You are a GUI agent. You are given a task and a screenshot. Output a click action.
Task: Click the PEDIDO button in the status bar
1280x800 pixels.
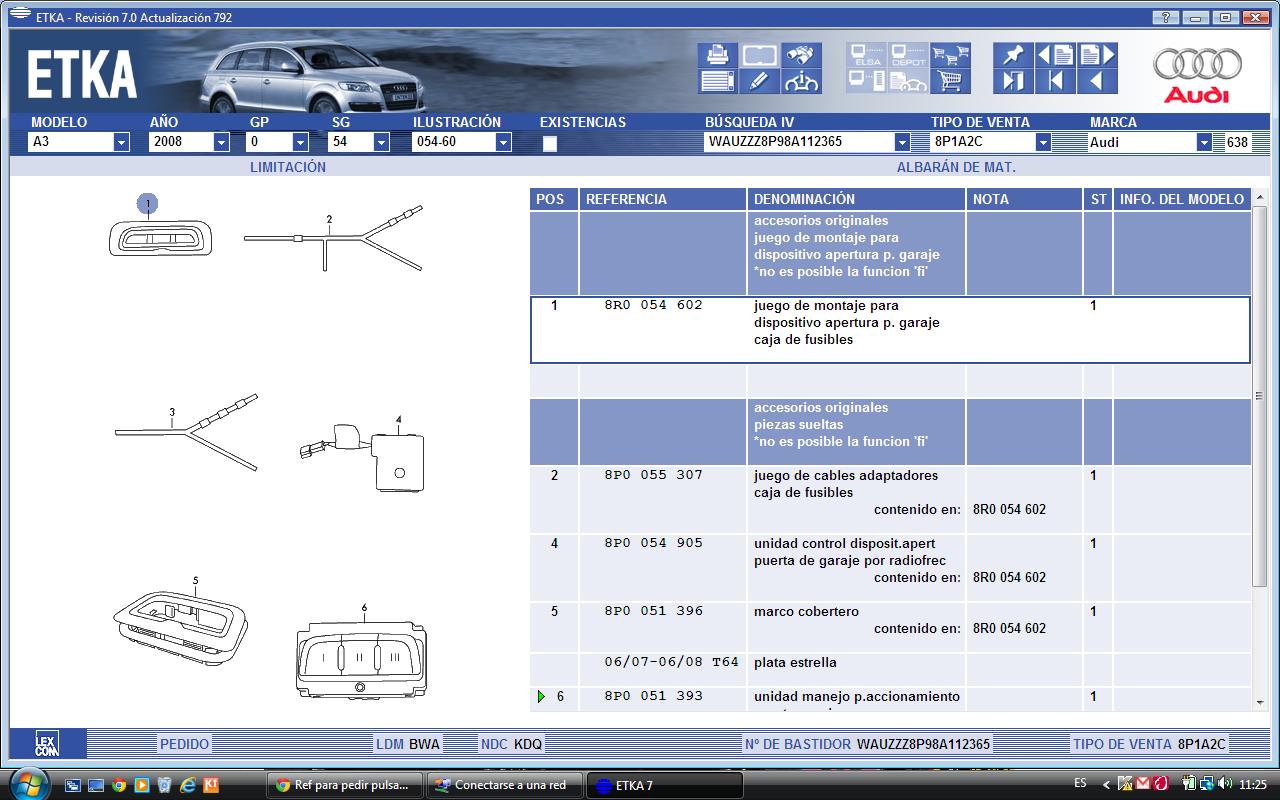185,744
